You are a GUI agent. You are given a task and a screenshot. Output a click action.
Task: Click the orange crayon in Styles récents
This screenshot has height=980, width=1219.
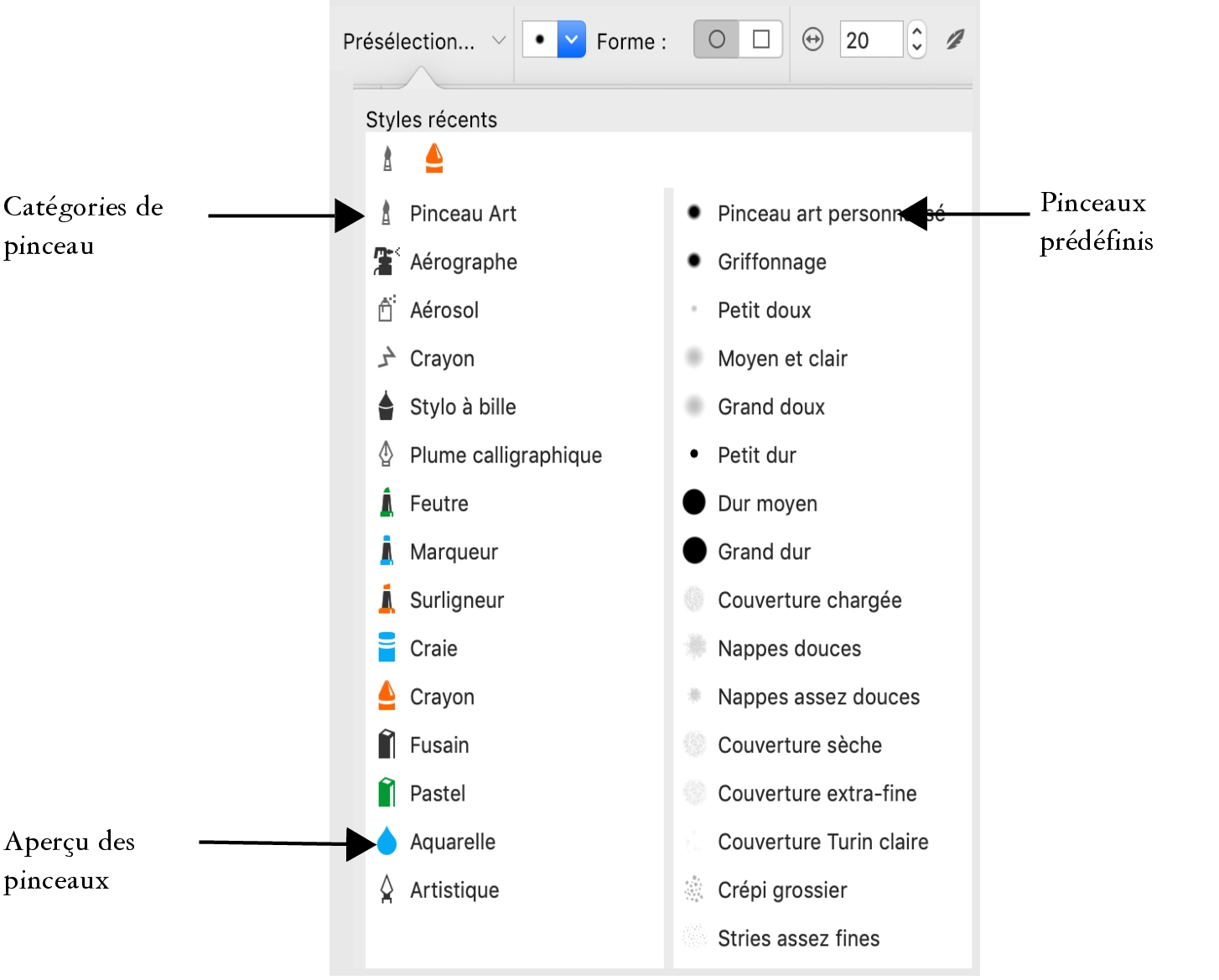click(433, 158)
